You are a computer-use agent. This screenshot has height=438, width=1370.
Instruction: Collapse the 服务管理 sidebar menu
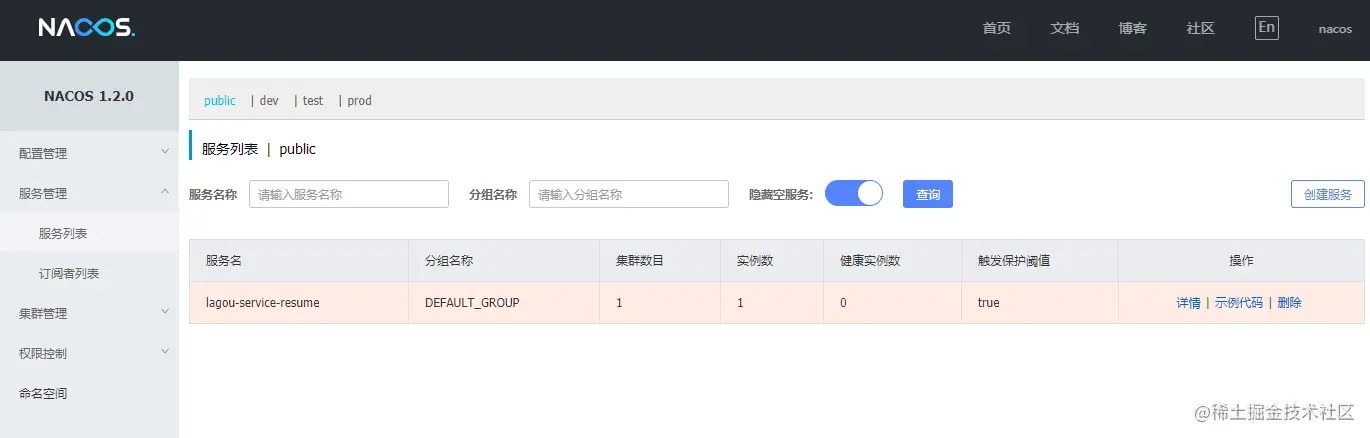[x=89, y=193]
